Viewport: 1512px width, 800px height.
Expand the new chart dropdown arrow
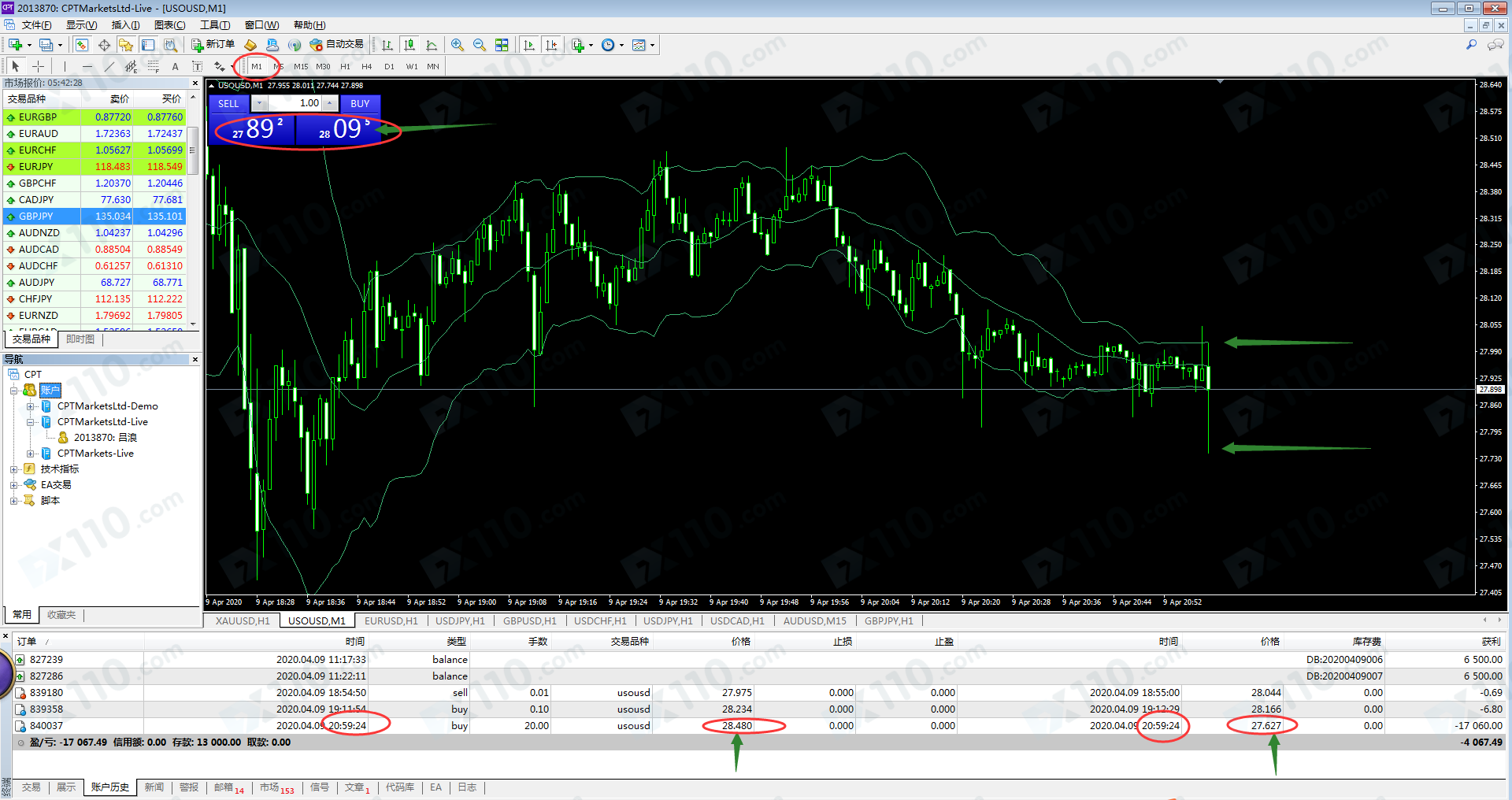click(28, 45)
